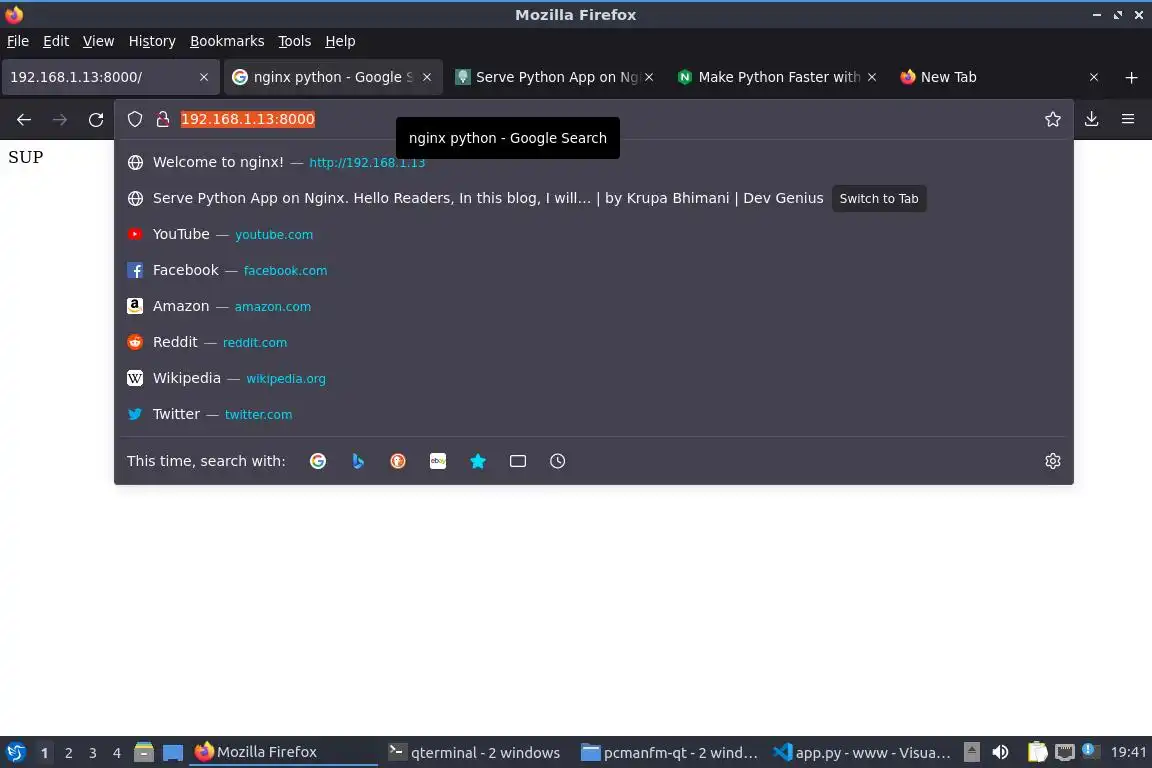
Task: Open site security lock icon info
Action: pyautogui.click(x=163, y=119)
